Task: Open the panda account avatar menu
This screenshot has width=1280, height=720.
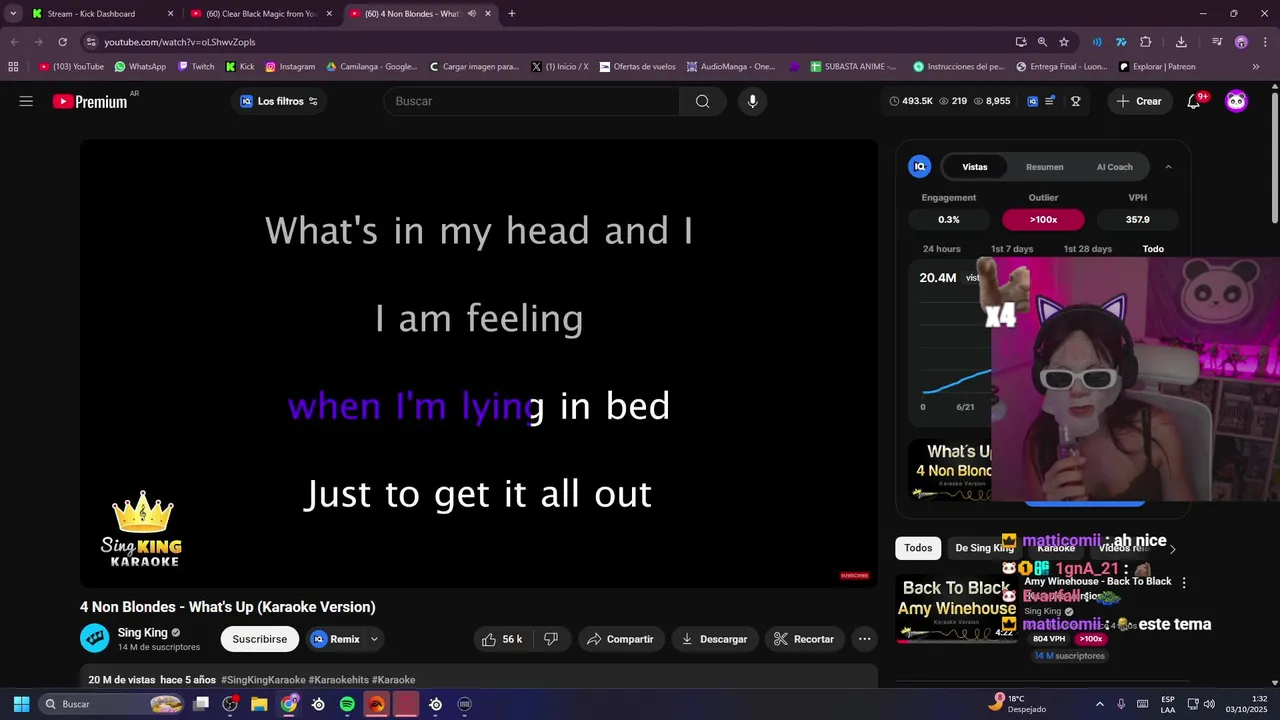Action: coord(1237,101)
